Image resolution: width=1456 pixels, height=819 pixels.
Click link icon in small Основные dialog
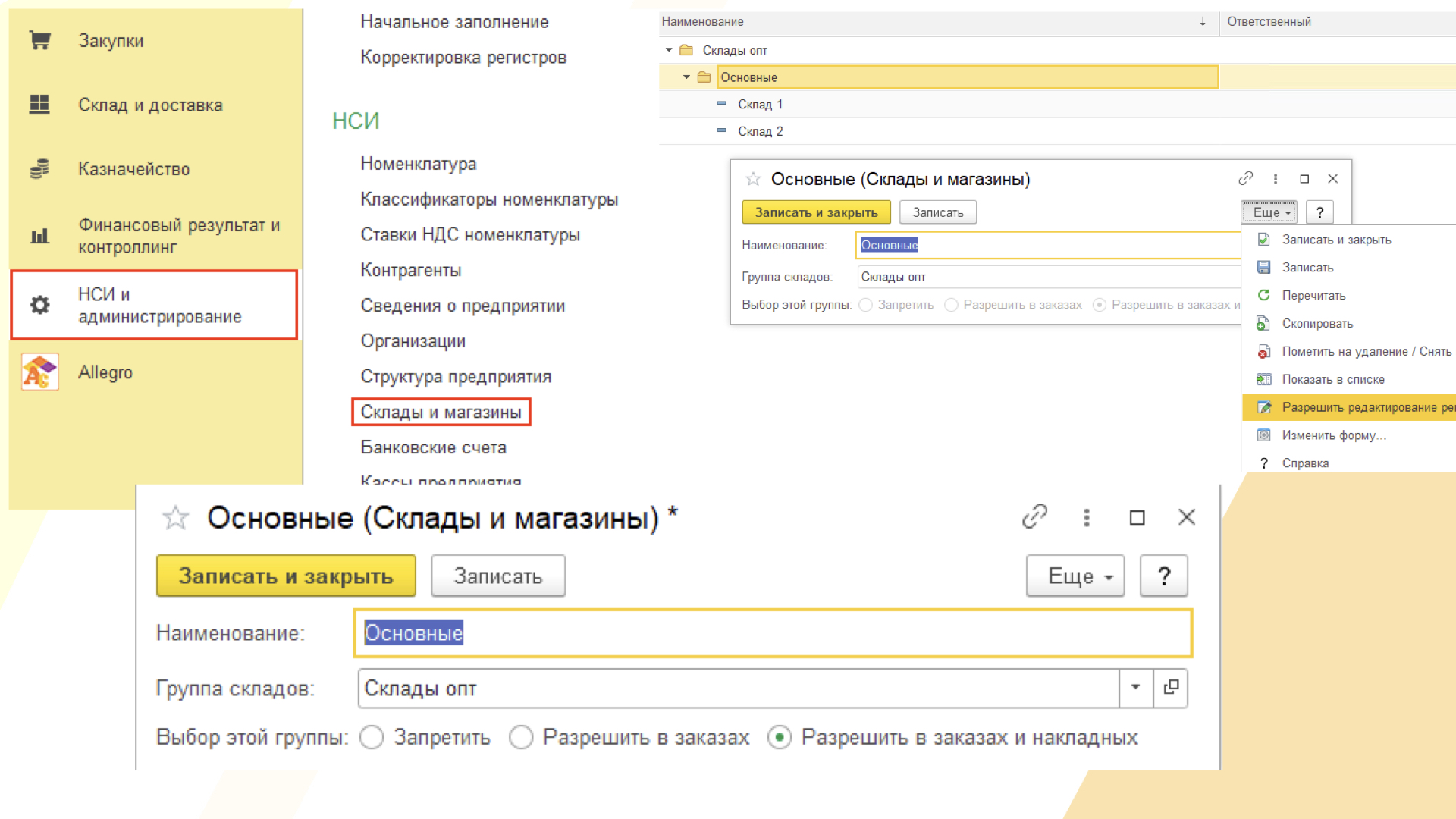click(x=1246, y=178)
